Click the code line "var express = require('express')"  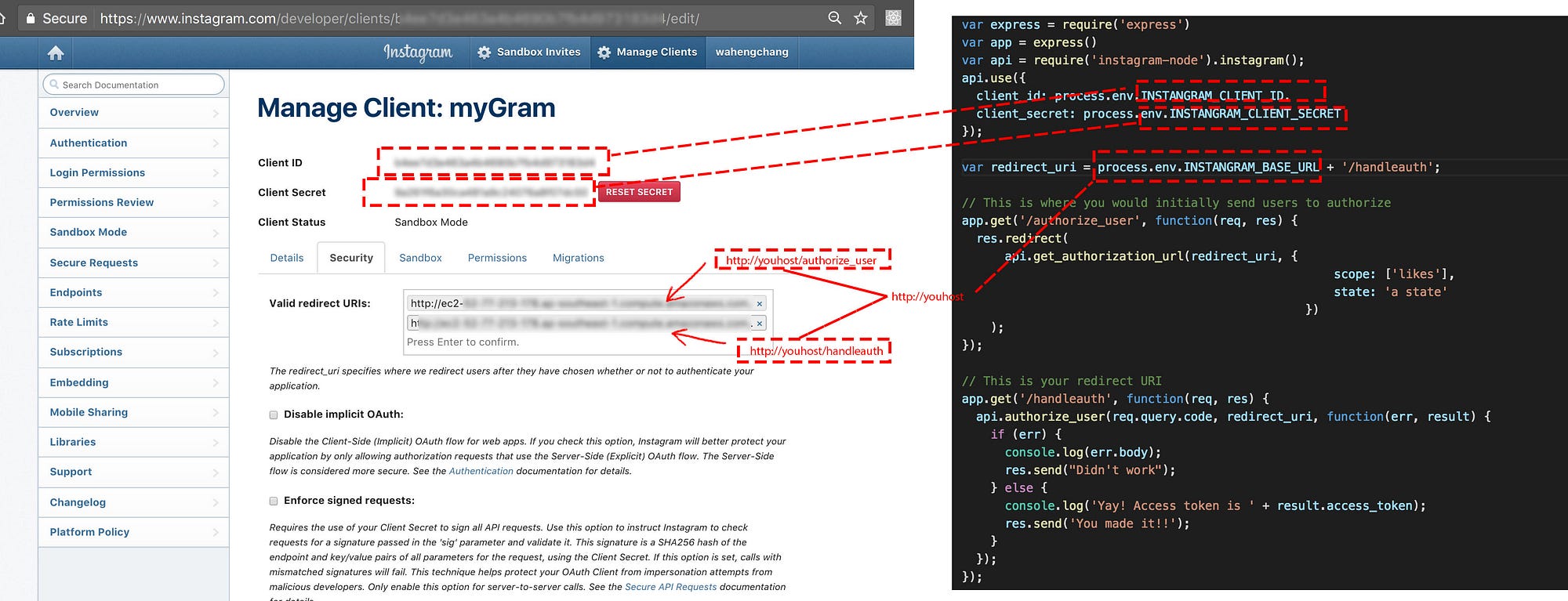point(1076,25)
